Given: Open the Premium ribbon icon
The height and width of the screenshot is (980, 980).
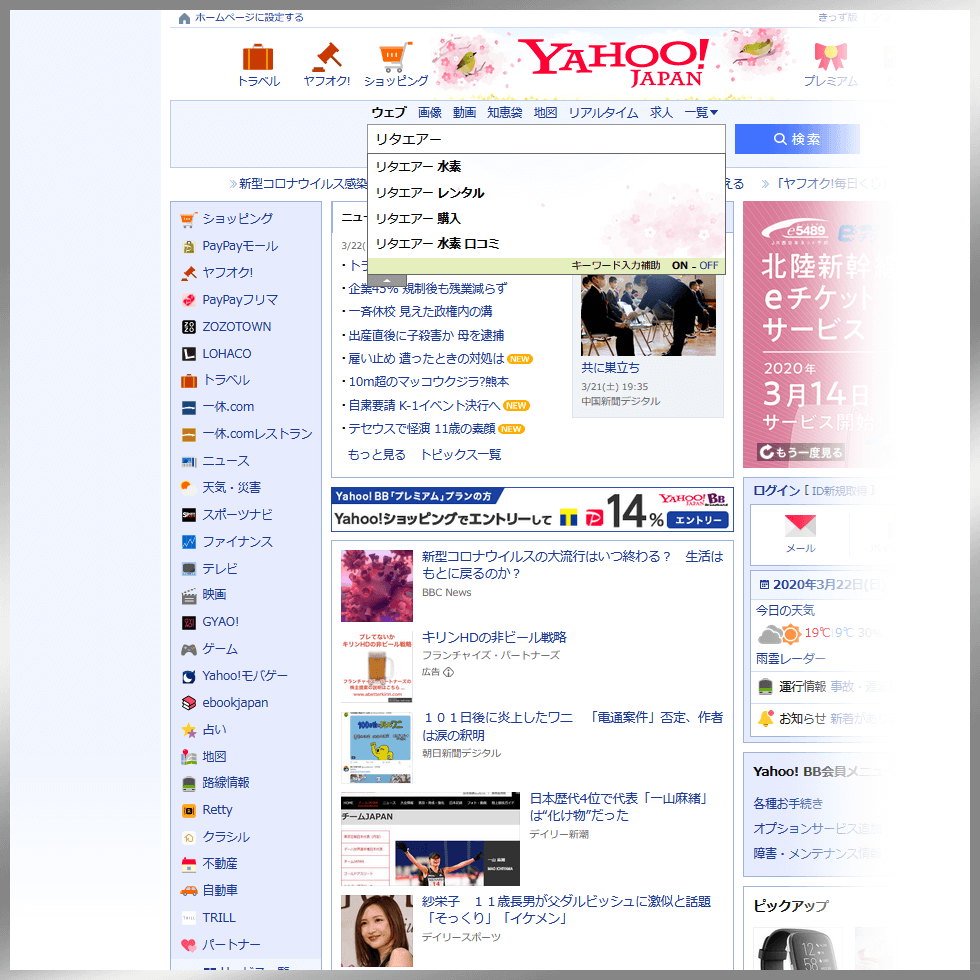Looking at the screenshot, I should point(831,57).
